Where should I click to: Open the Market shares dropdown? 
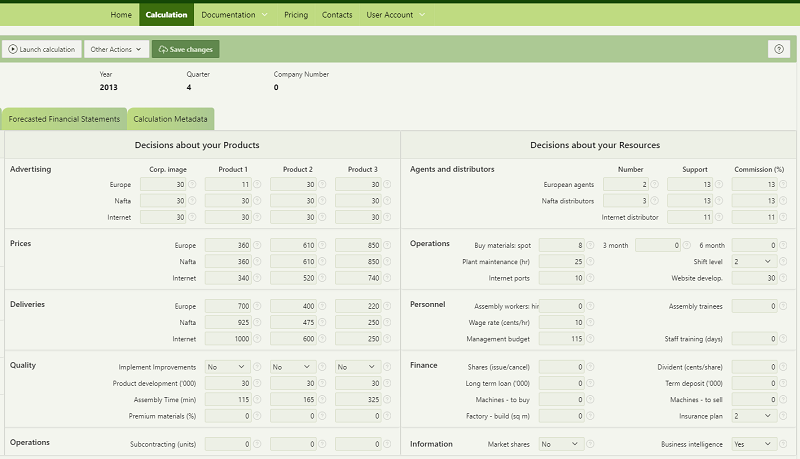(x=561, y=444)
